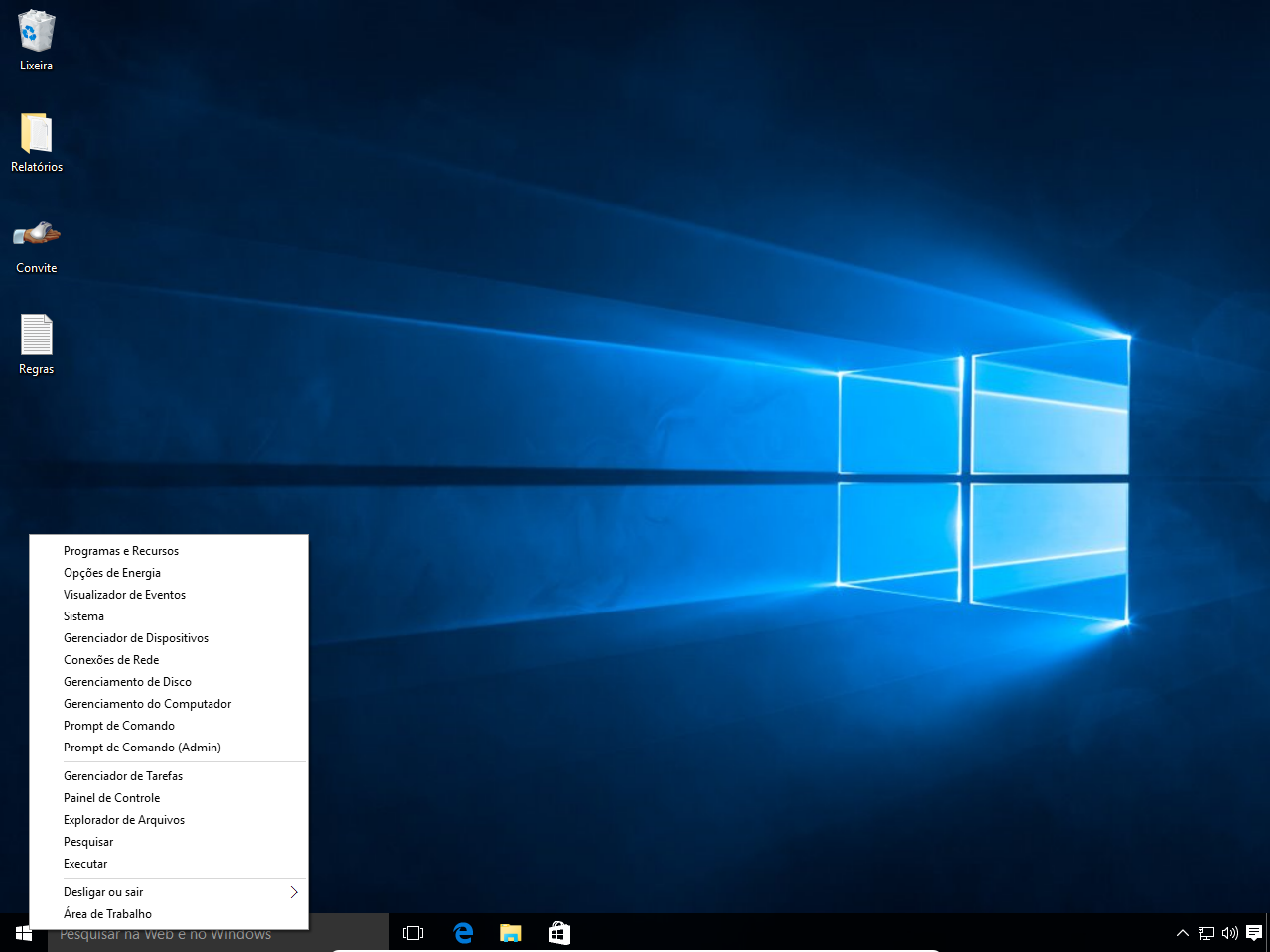1270x952 pixels.
Task: Open Conexões de Rede
Action: (x=169, y=660)
